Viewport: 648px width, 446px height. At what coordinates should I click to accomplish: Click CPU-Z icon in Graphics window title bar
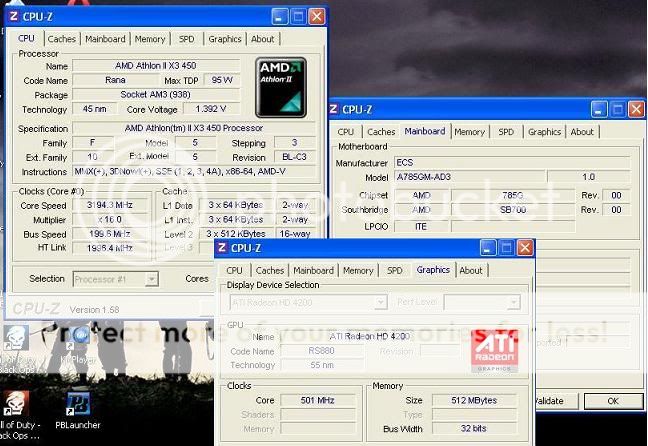point(222,248)
